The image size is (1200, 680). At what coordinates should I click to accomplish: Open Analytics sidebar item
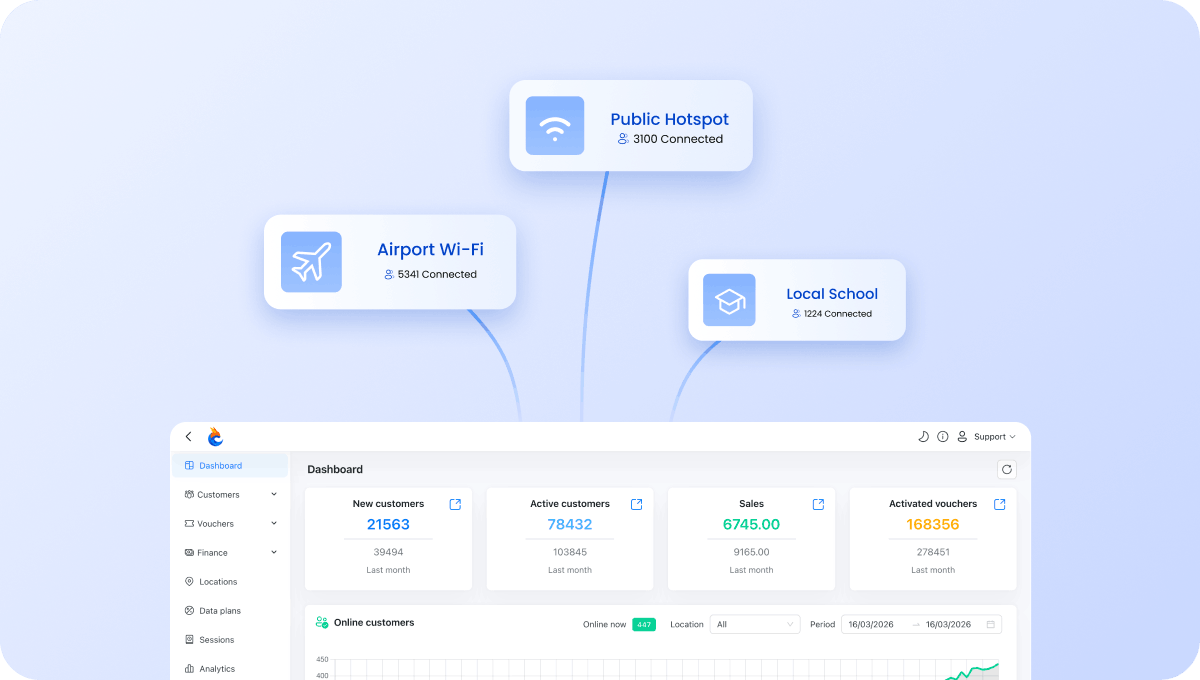(x=230, y=668)
